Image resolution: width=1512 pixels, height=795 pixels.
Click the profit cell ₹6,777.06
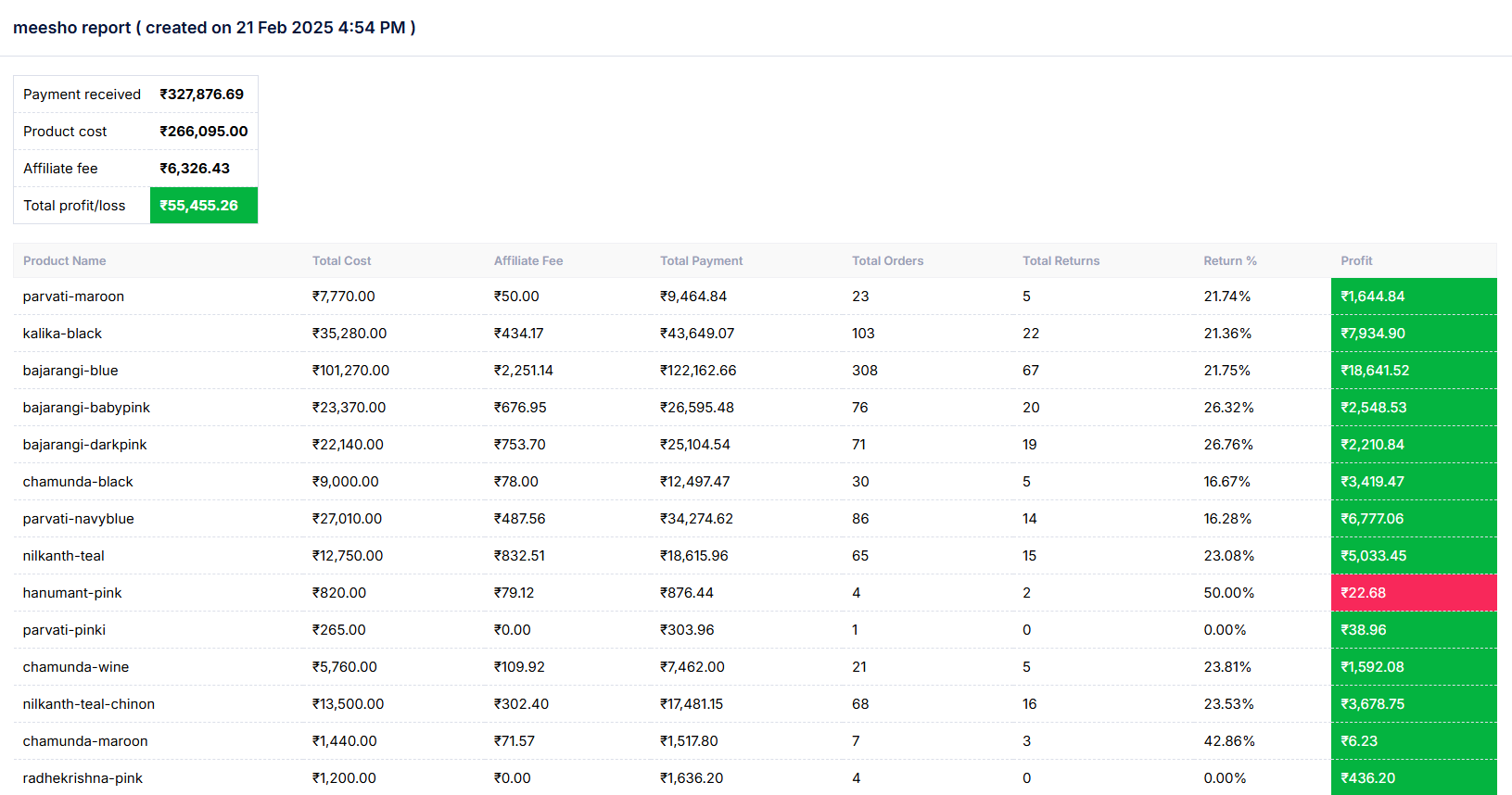[1414, 519]
